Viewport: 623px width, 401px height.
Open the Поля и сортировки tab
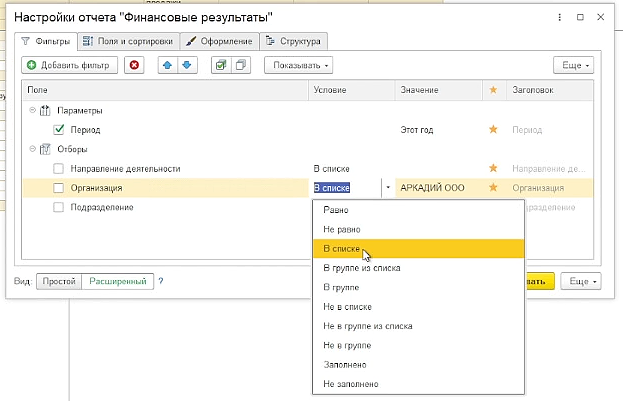coord(128,41)
